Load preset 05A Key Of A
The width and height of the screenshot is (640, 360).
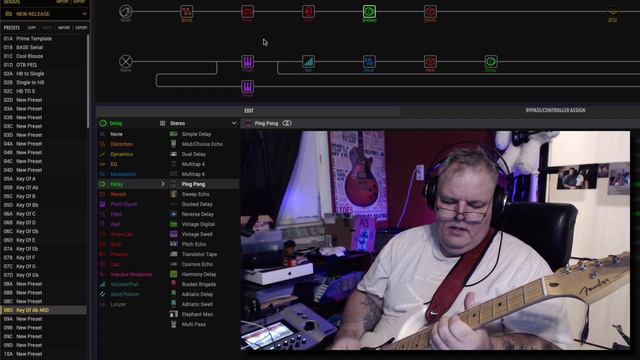coord(26,179)
